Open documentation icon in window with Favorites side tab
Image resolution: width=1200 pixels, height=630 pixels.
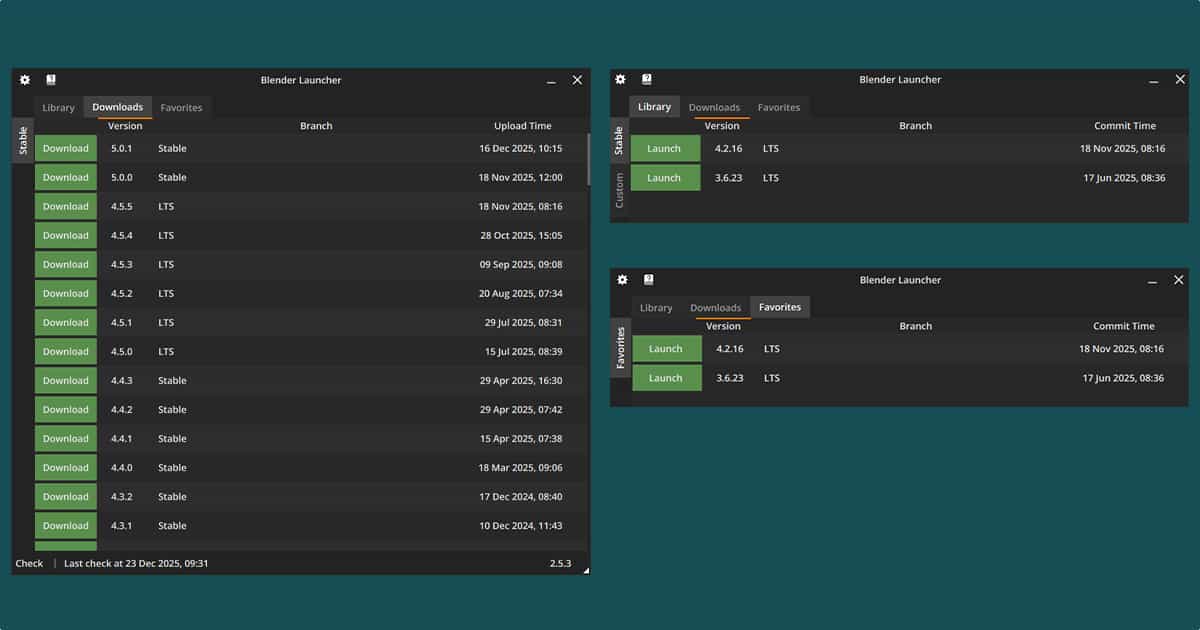click(648, 280)
